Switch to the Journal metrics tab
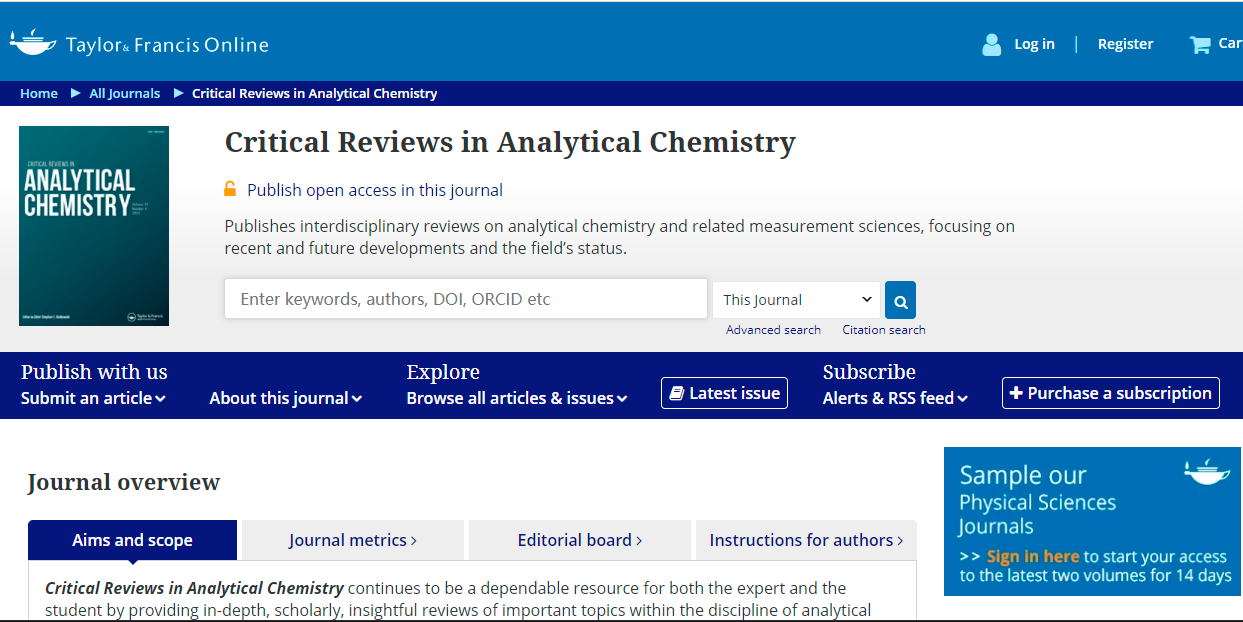1243x622 pixels. 352,540
